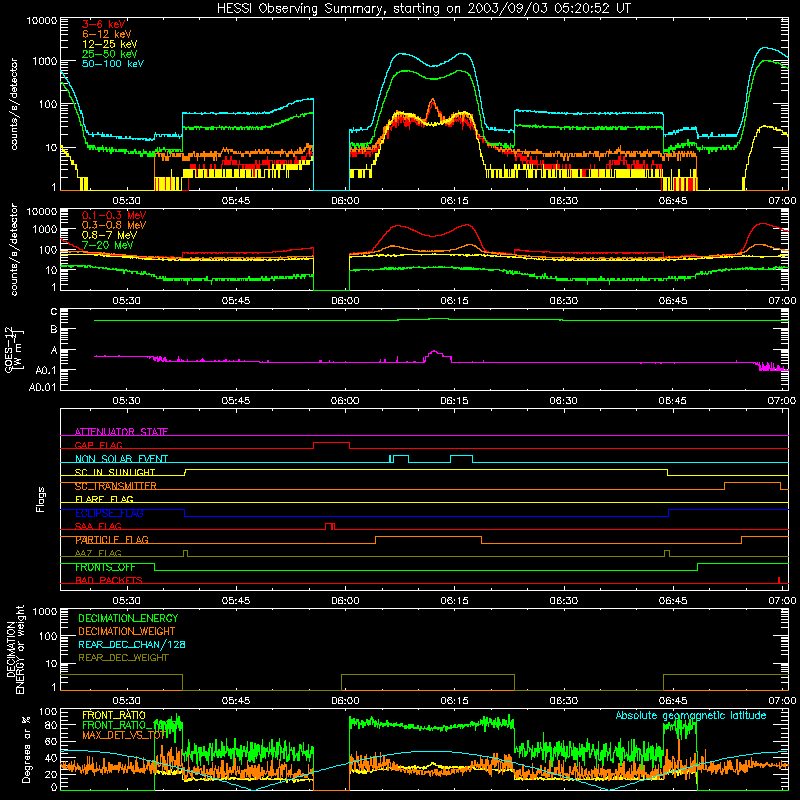This screenshot has width=800, height=800.
Task: Click the A0.1 tick label on GOES axis
Action: (46, 370)
